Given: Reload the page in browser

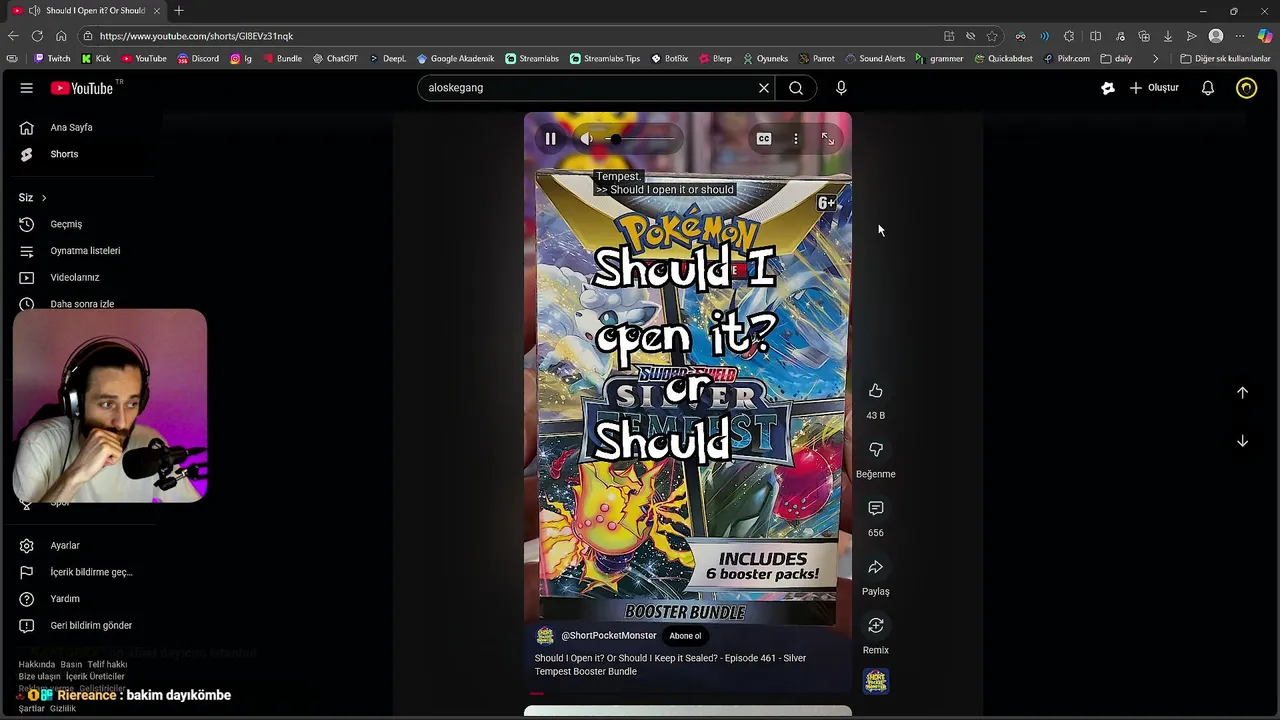Looking at the screenshot, I should point(37,36).
